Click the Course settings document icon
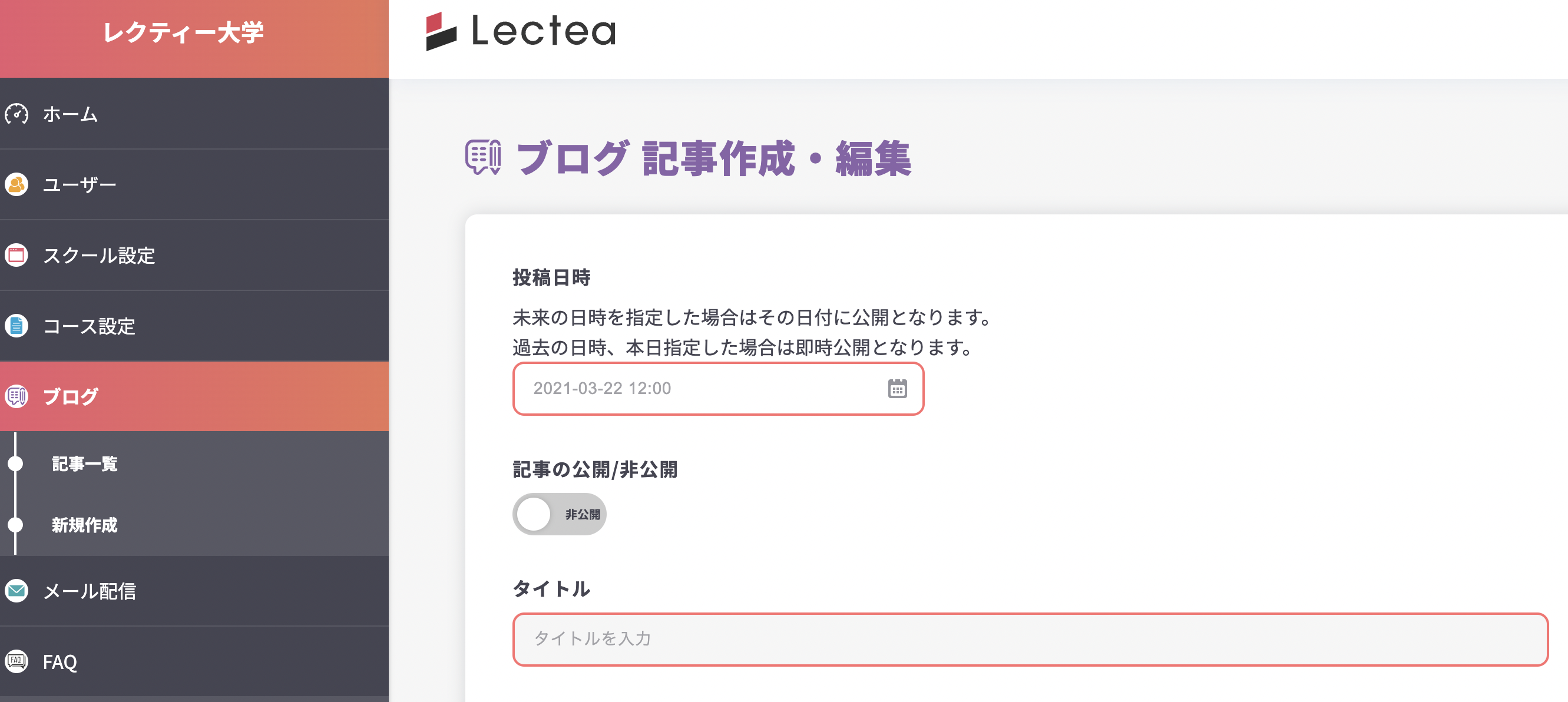The width and height of the screenshot is (1568, 702). 16,327
